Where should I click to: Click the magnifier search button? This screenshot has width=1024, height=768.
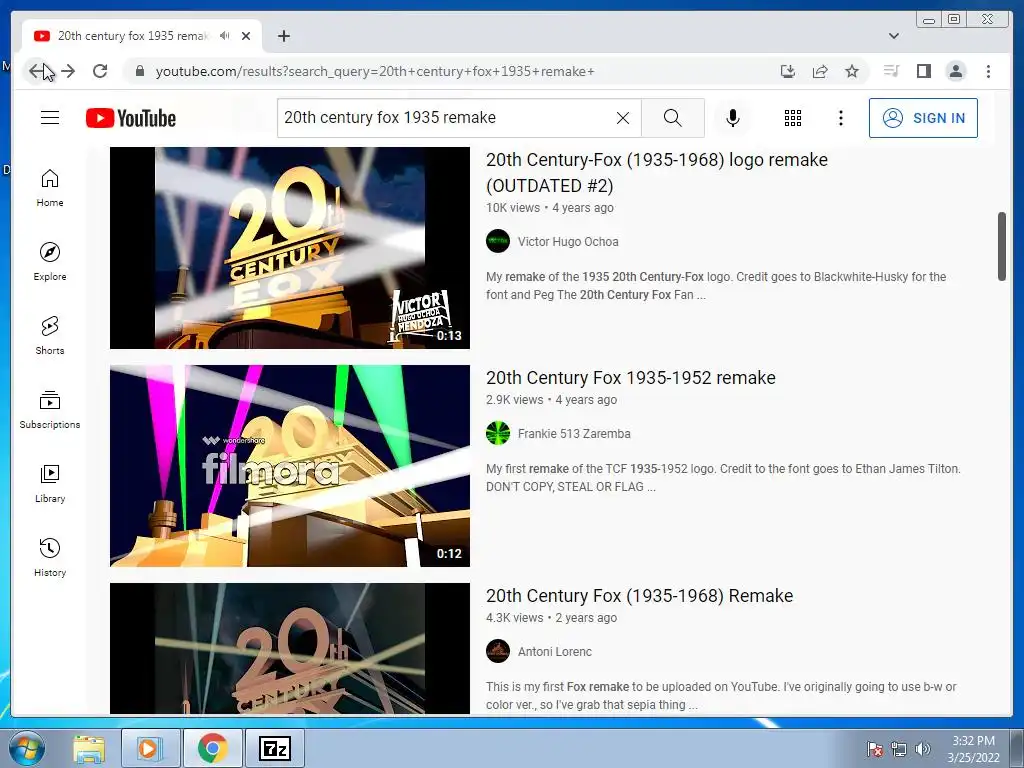tap(673, 118)
